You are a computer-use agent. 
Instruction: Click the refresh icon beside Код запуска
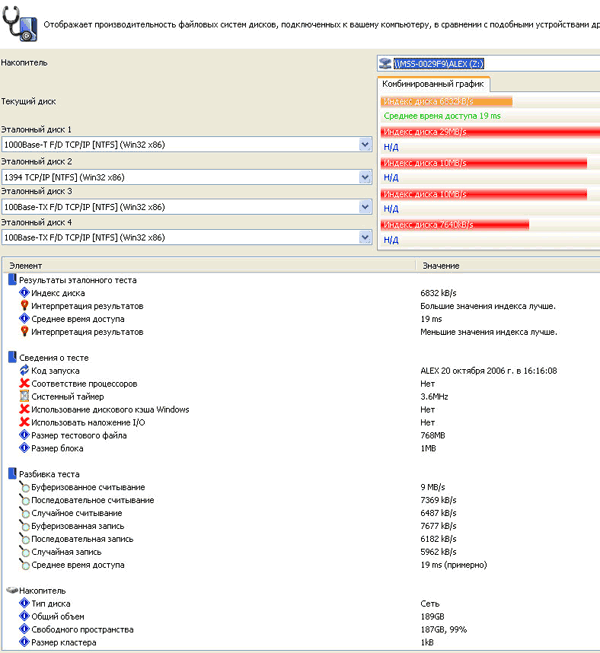(24, 370)
